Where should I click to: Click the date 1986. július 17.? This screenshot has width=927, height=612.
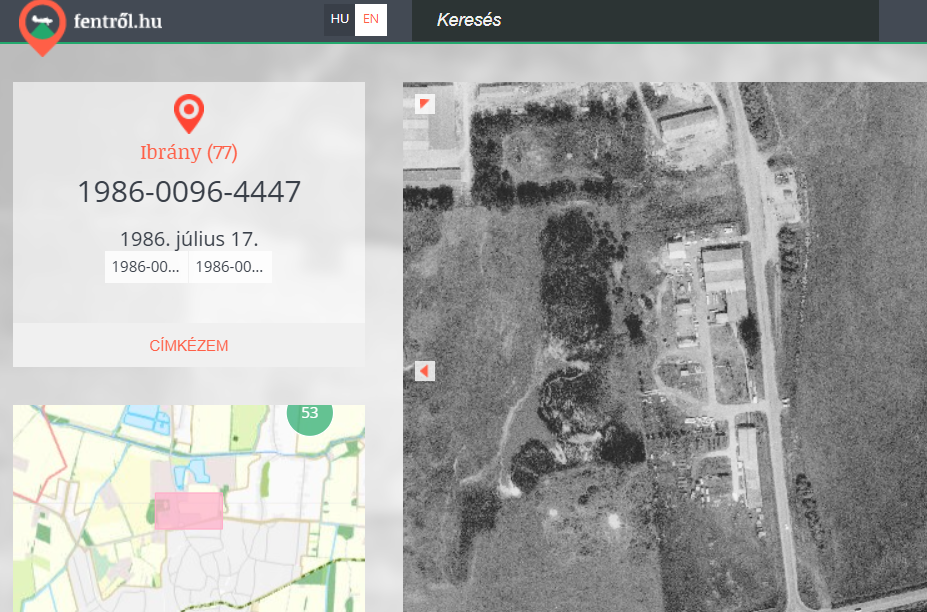189,239
